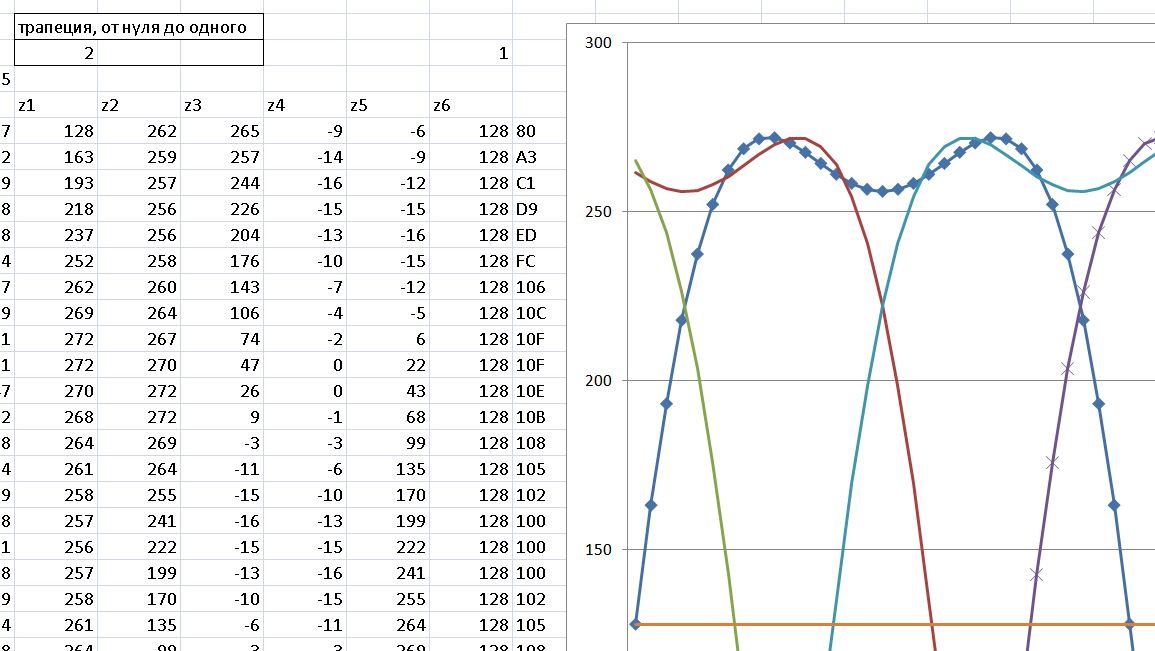
Task: Select the z3 cell containing 74
Action: 222,339
